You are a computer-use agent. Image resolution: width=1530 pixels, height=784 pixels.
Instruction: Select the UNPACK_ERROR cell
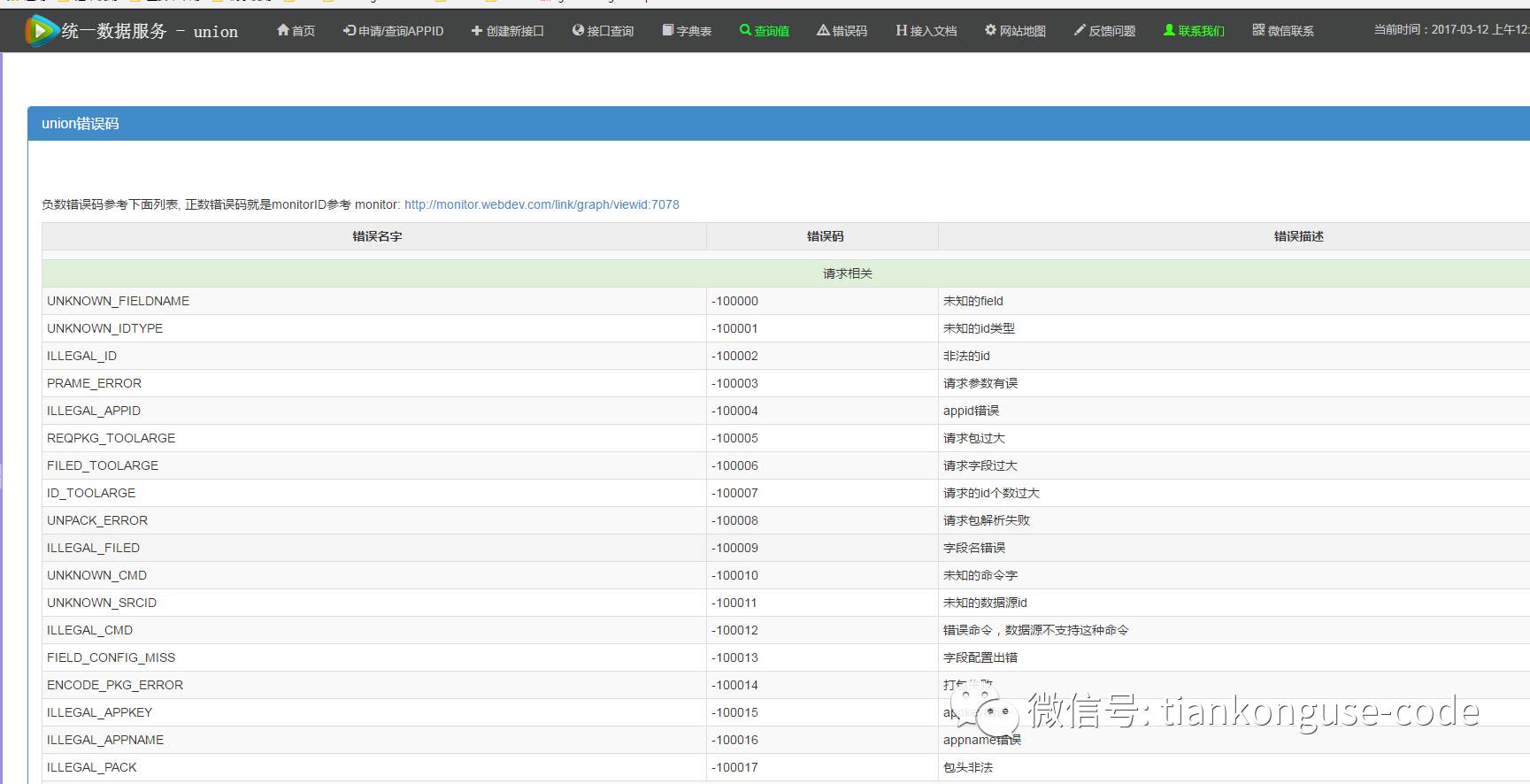click(x=374, y=520)
